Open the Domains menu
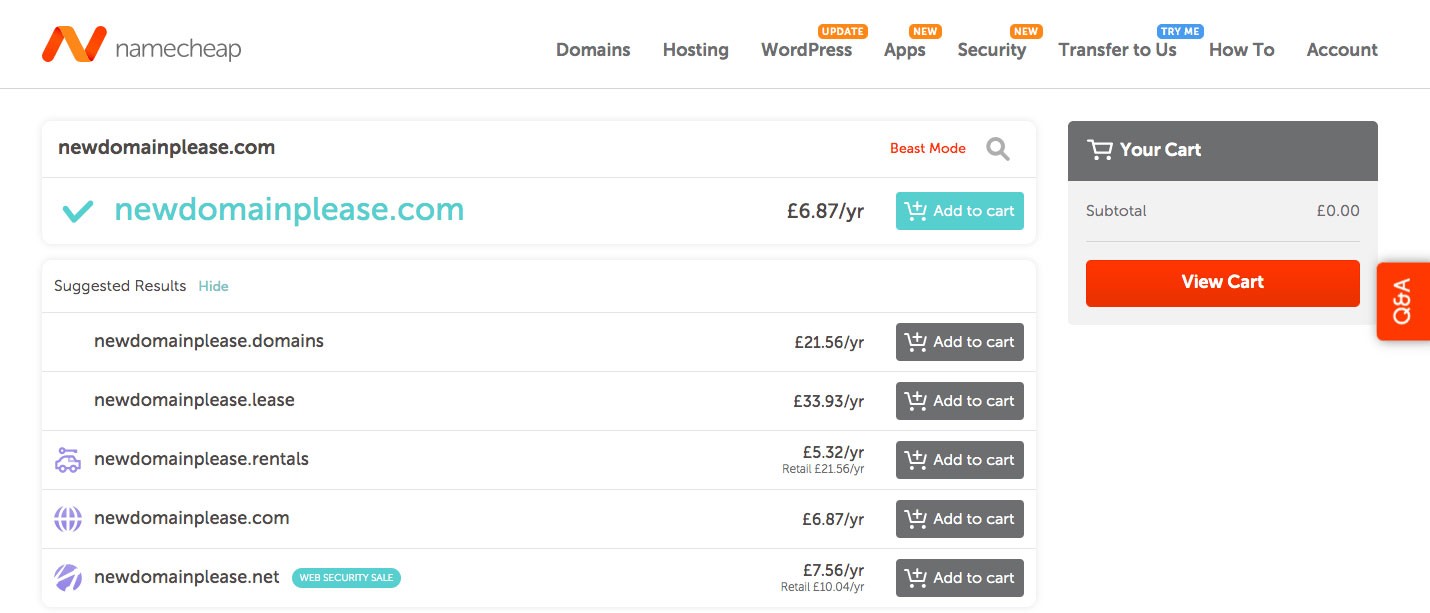The width and height of the screenshot is (1430, 613). point(593,50)
